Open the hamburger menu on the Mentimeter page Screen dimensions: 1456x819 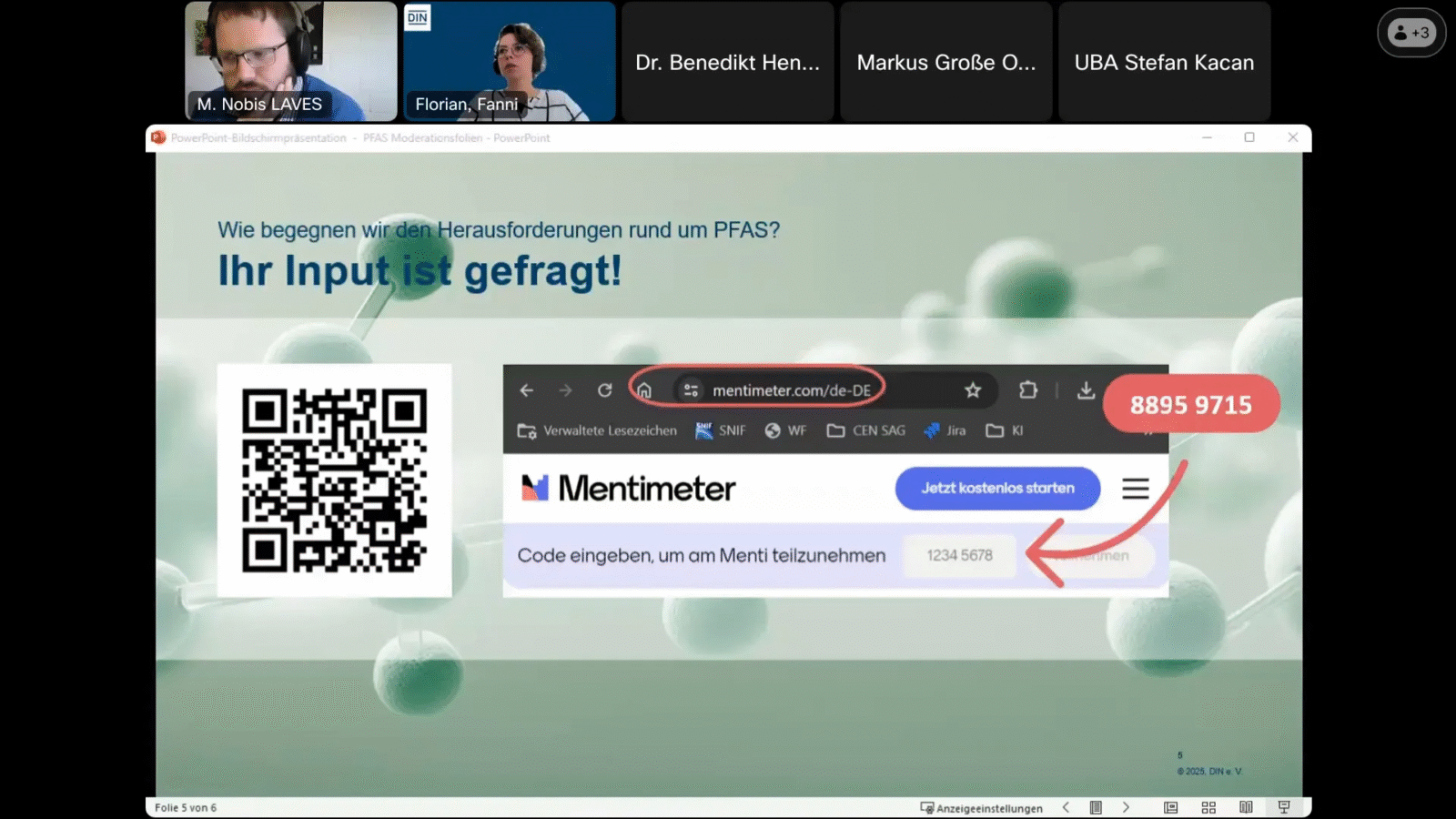coord(1136,489)
